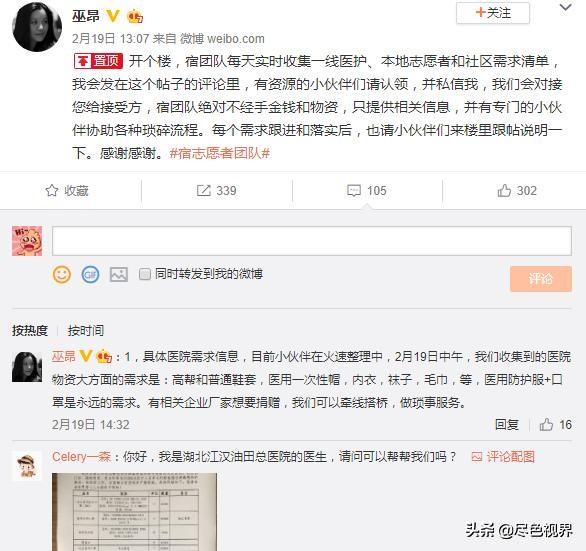Like the post with 302 thumbs-up
Viewport: 586px width, 551px height.
click(x=504, y=191)
